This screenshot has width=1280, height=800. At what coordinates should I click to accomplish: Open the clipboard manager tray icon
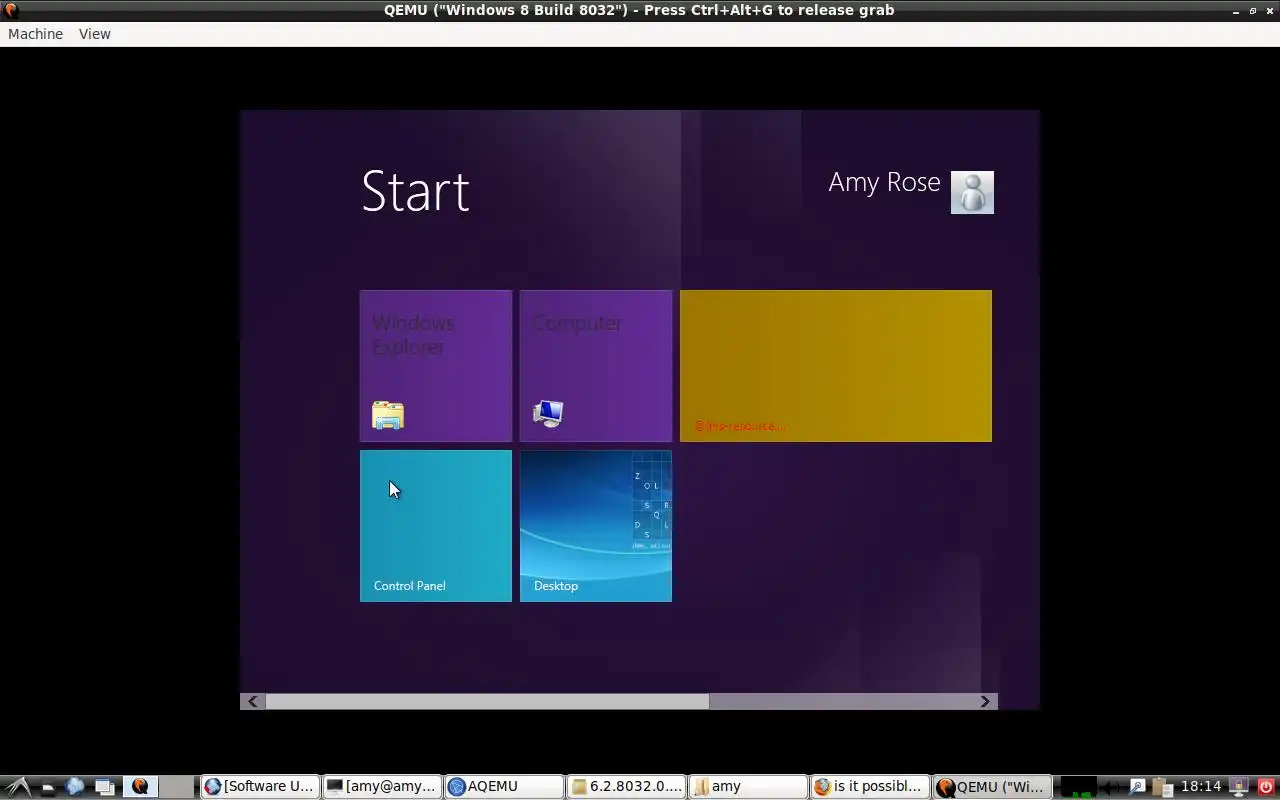(x=1162, y=787)
